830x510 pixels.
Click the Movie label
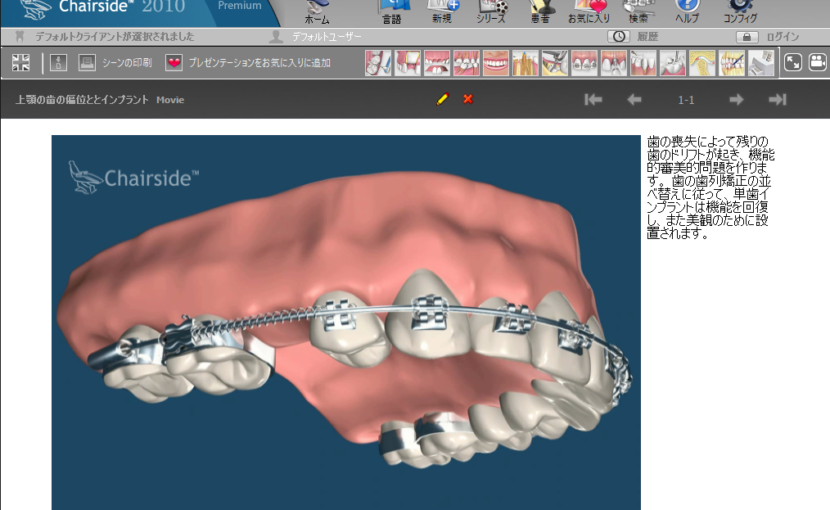[170, 100]
